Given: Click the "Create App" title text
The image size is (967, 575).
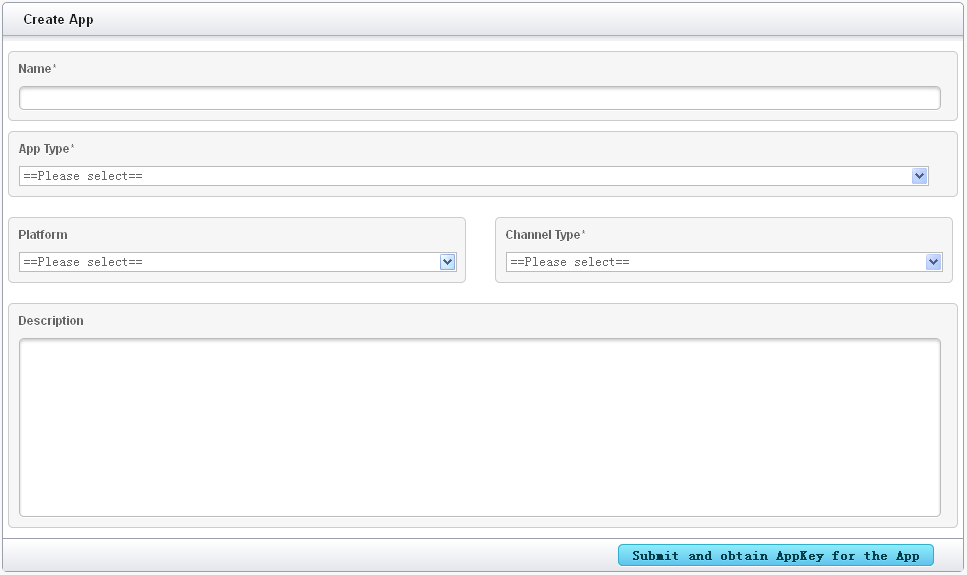Looking at the screenshot, I should click(x=58, y=19).
